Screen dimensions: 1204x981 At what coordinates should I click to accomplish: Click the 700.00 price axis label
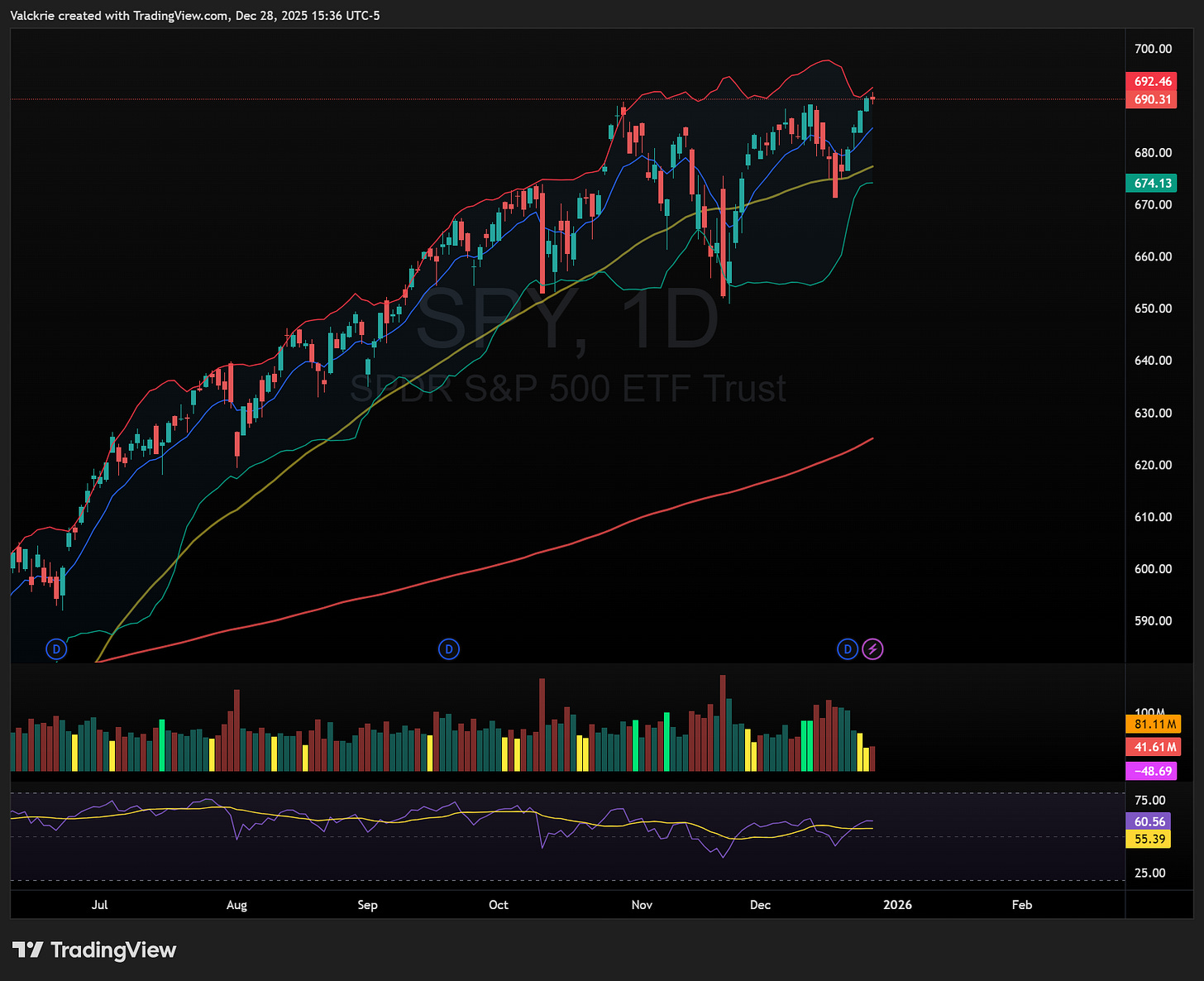point(1153,49)
